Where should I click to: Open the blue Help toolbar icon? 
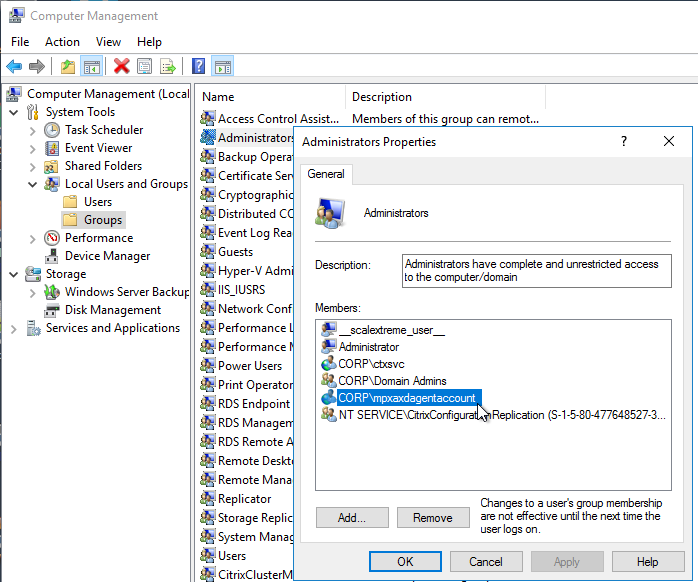[199, 67]
